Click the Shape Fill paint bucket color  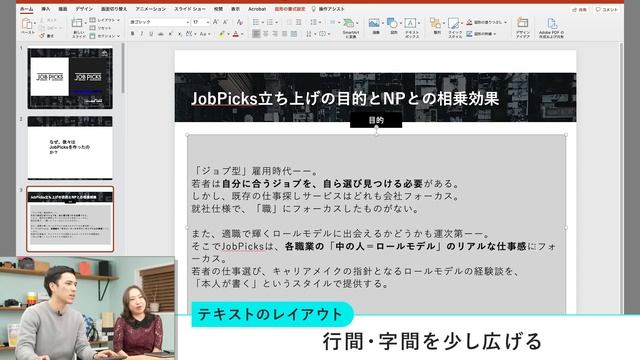[469, 22]
